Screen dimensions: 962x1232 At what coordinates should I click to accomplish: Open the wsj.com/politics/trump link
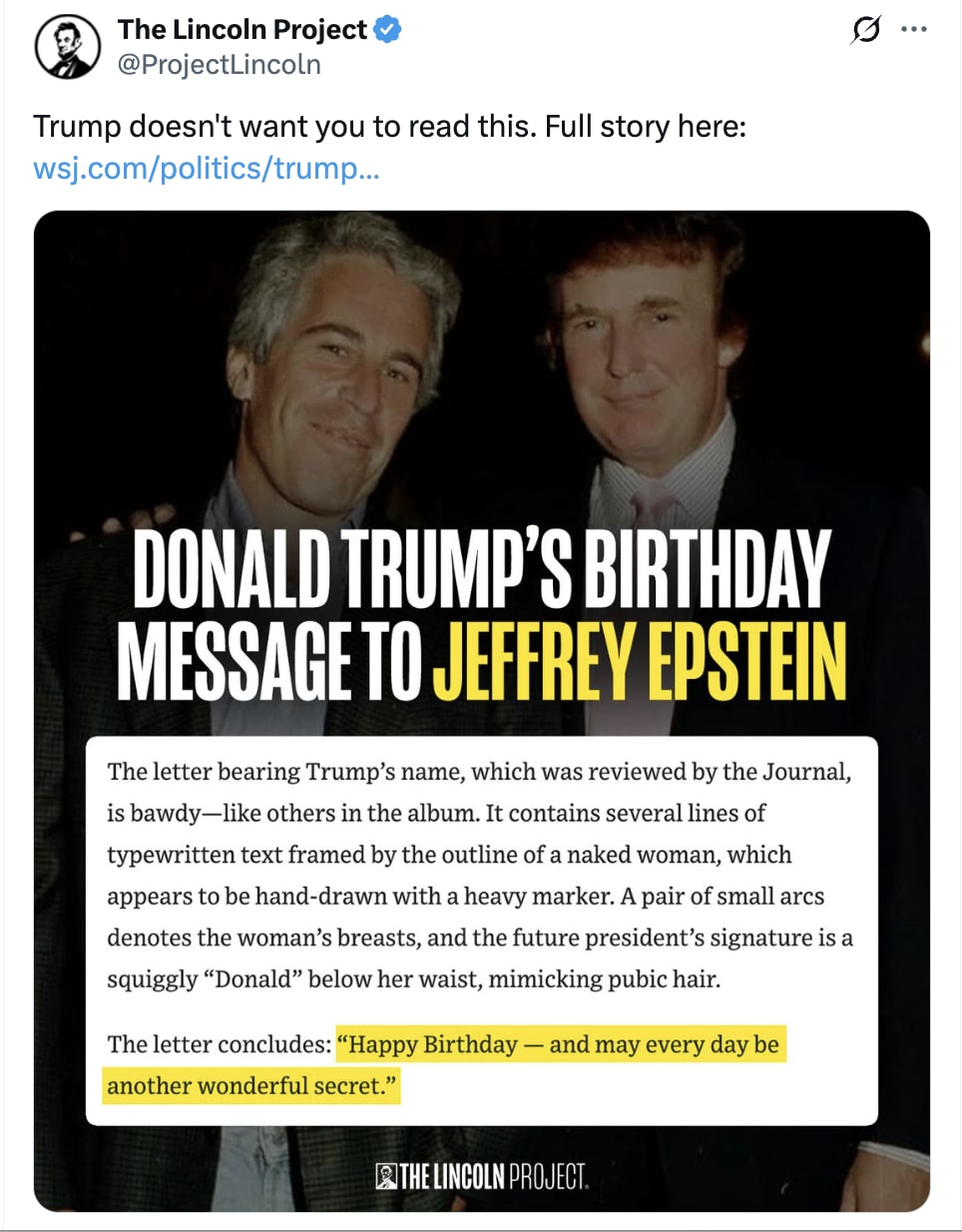coord(207,168)
